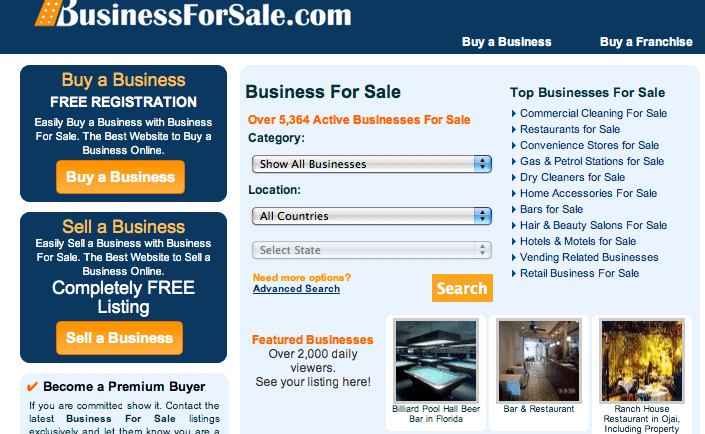Click the orange Search button
This screenshot has height=434, width=705.
pyautogui.click(x=462, y=288)
